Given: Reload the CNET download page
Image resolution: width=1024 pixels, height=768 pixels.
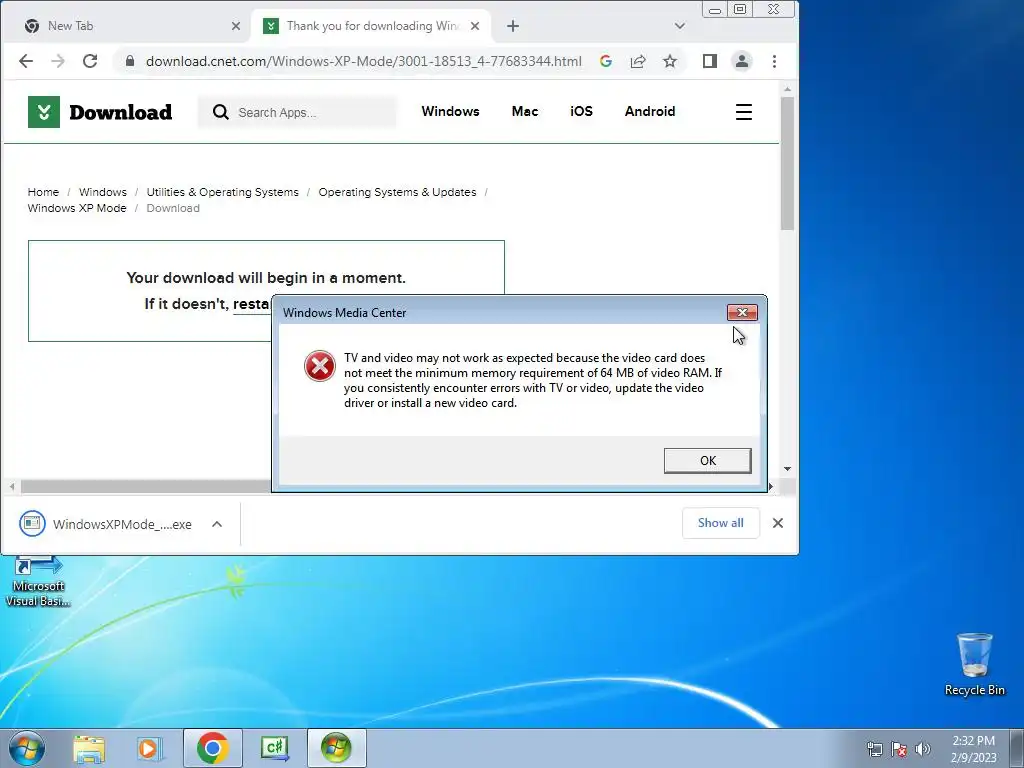Looking at the screenshot, I should pyautogui.click(x=90, y=61).
